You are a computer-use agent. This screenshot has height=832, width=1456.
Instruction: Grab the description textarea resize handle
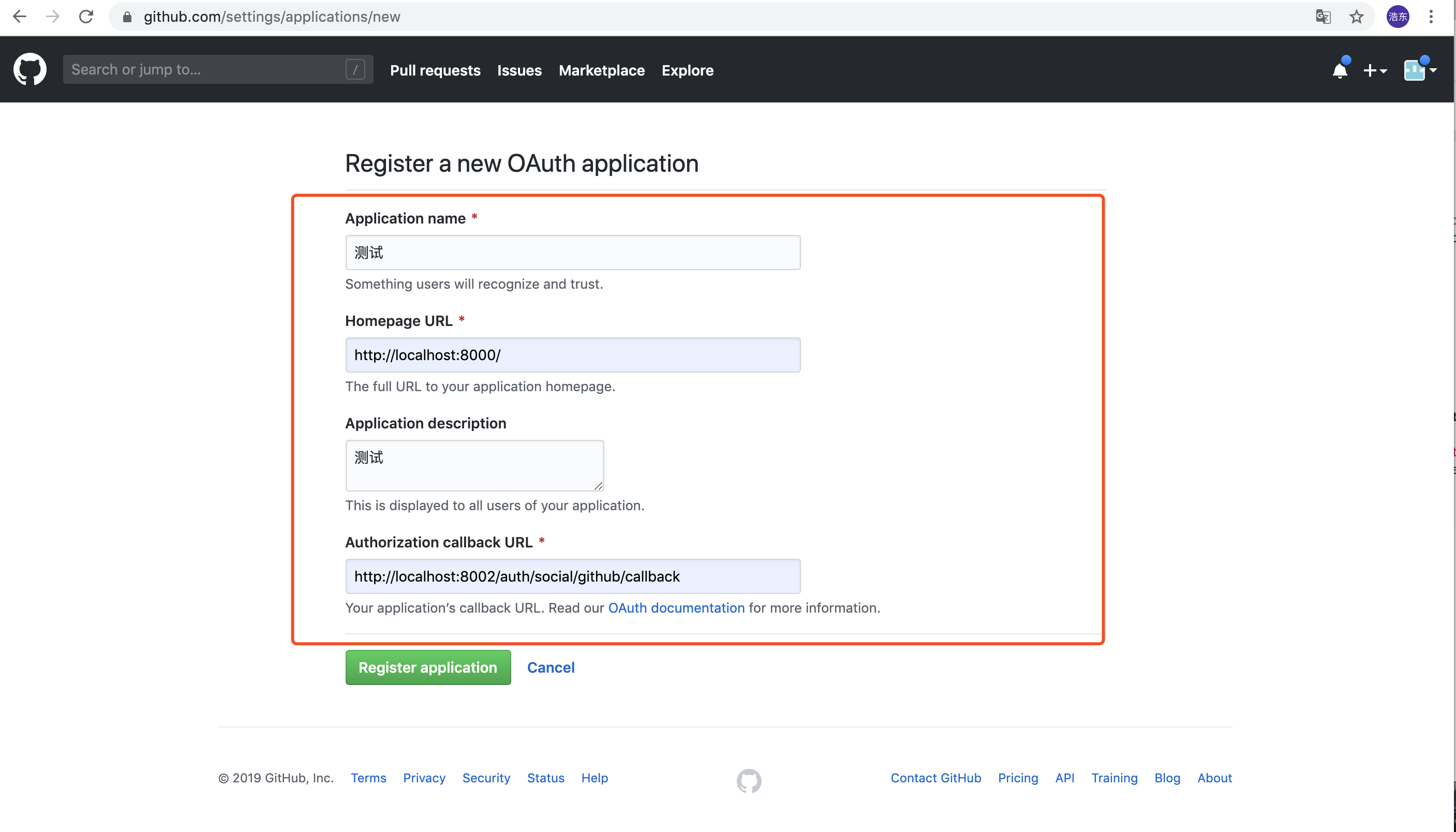point(598,486)
